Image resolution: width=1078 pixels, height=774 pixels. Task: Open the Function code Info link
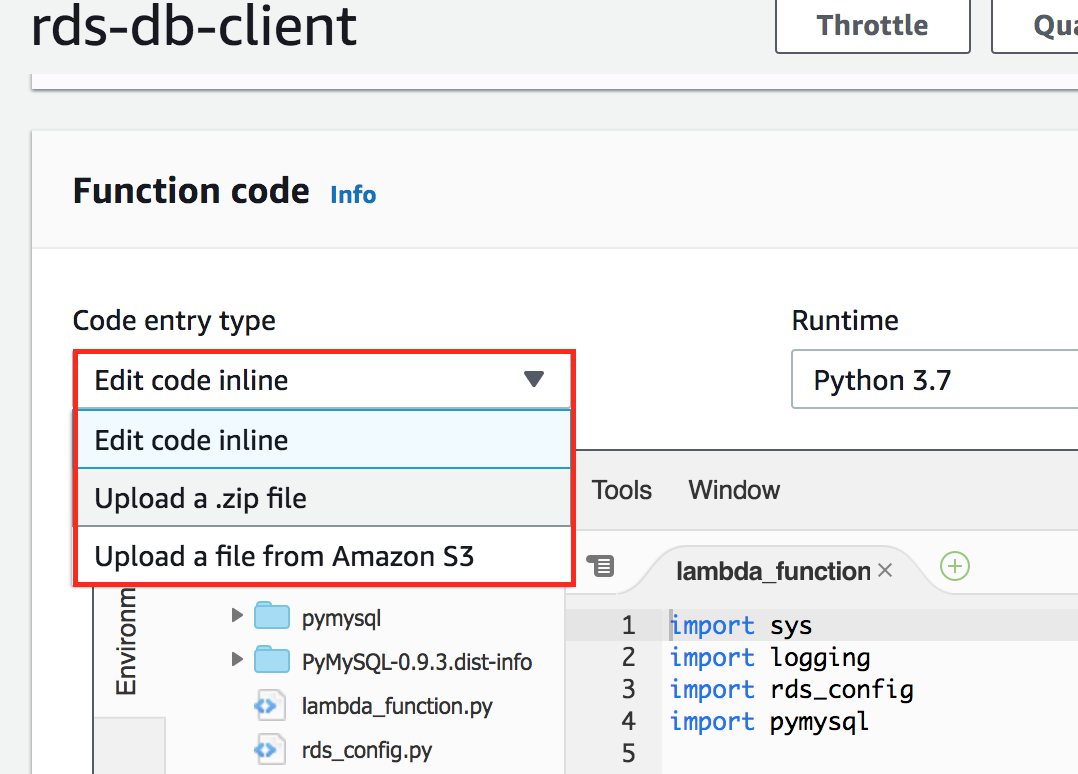(353, 195)
